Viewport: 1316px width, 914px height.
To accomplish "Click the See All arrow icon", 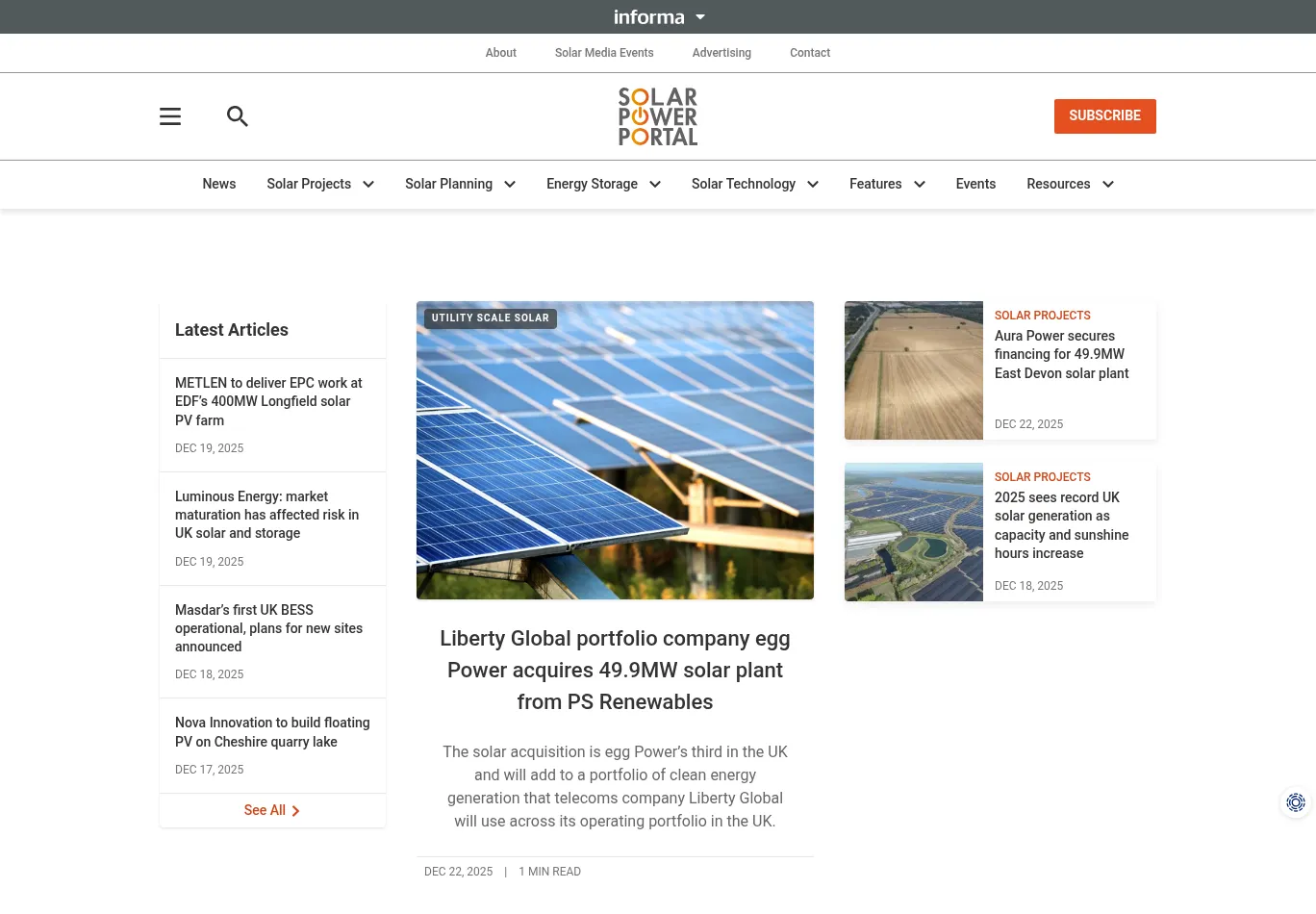I will [x=295, y=811].
